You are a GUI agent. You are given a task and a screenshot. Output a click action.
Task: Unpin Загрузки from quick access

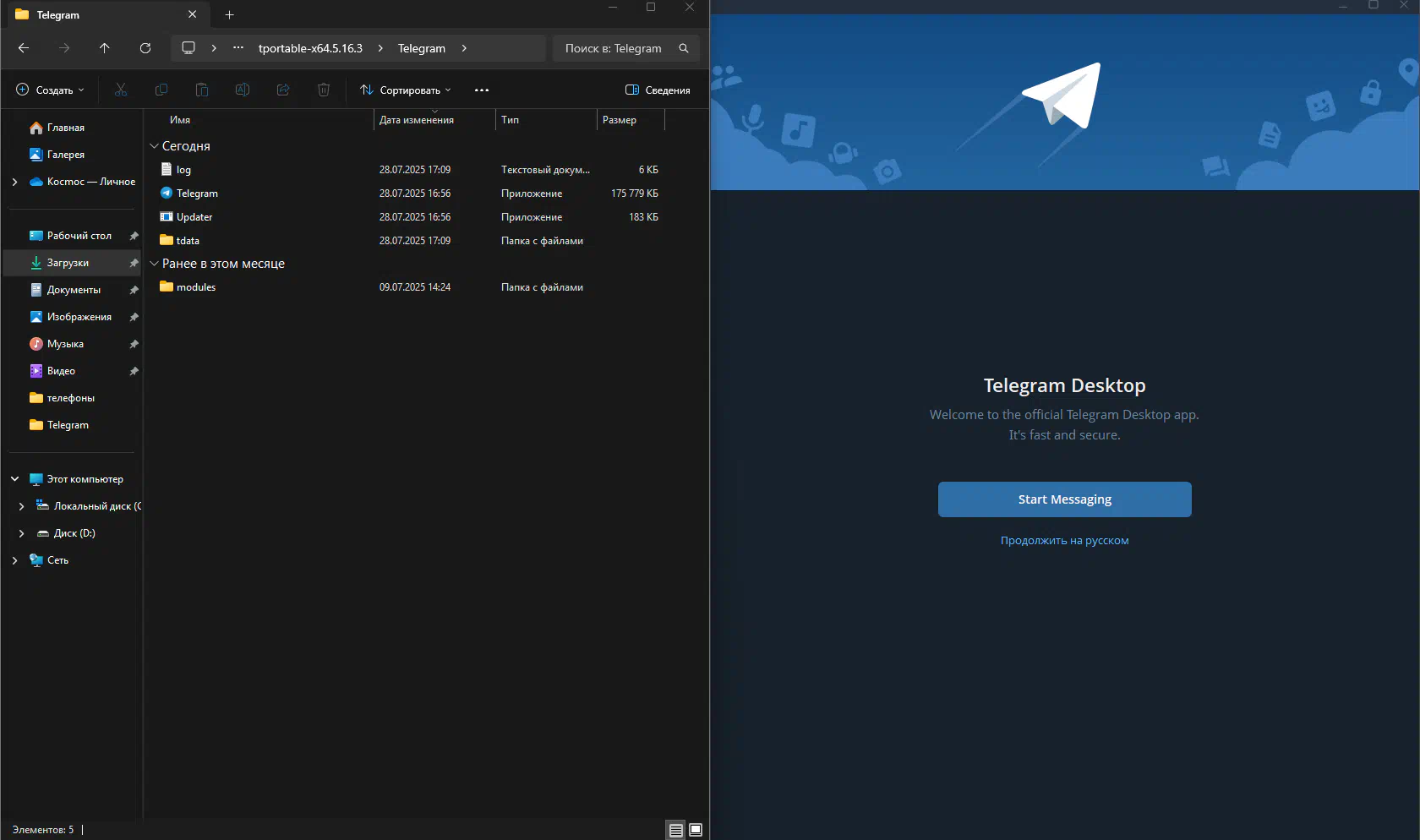[x=134, y=263]
